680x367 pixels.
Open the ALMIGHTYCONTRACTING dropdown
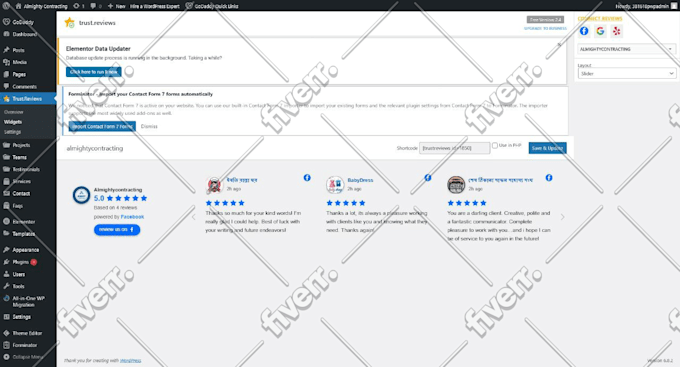pyautogui.click(x=627, y=49)
